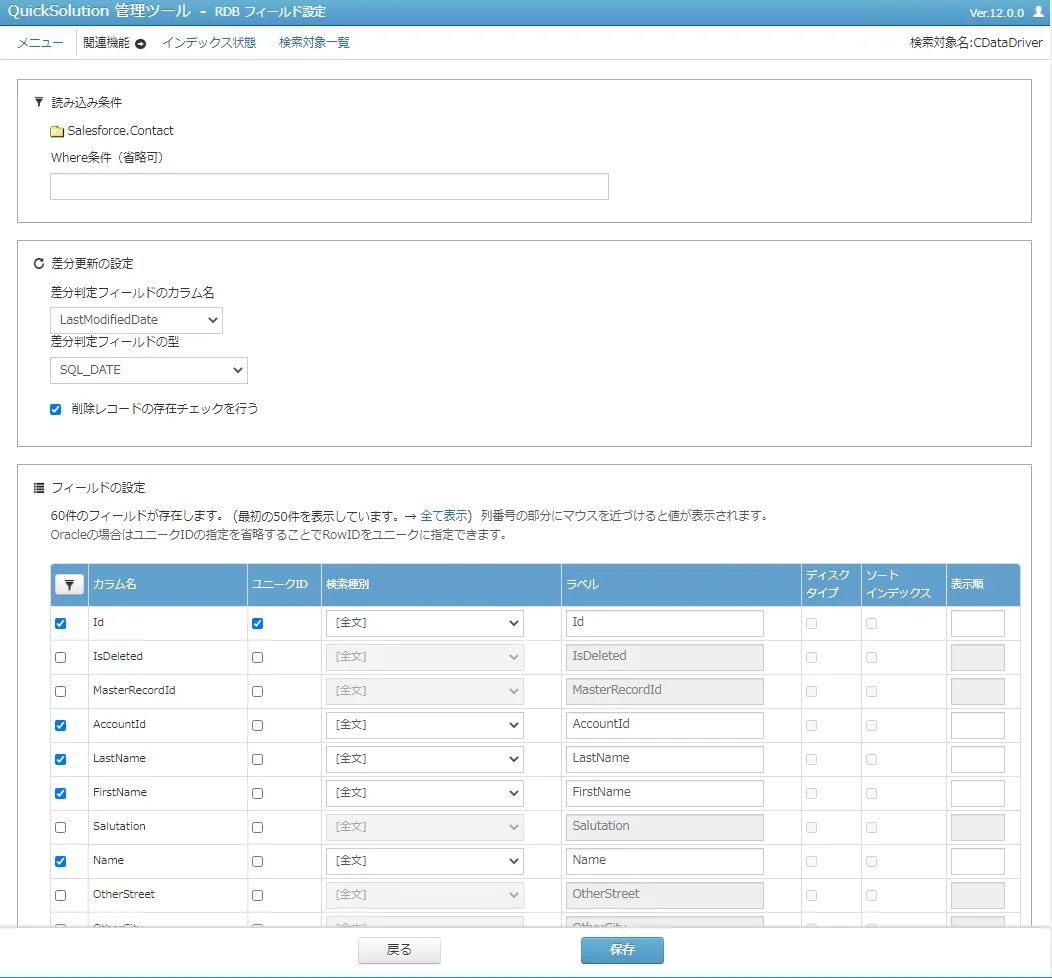This screenshot has height=978, width=1052.
Task: Open the メニュー menu item
Action: coord(40,43)
